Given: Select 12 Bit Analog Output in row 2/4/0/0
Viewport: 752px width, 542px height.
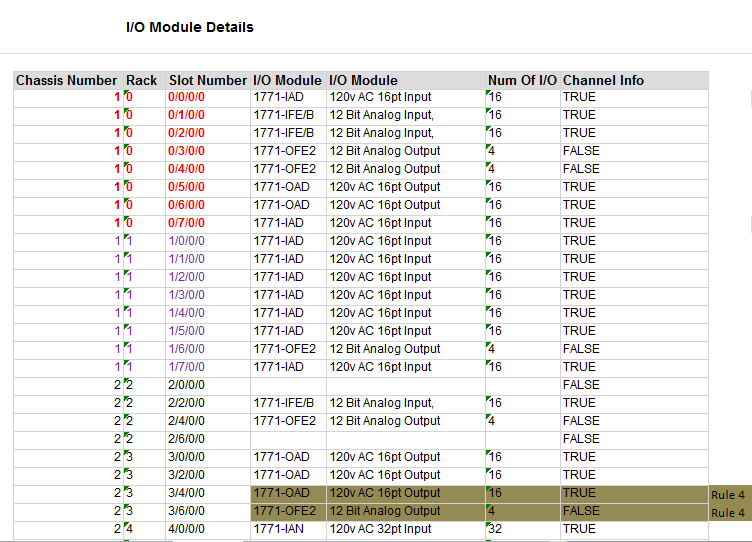Looking at the screenshot, I should pos(406,421).
